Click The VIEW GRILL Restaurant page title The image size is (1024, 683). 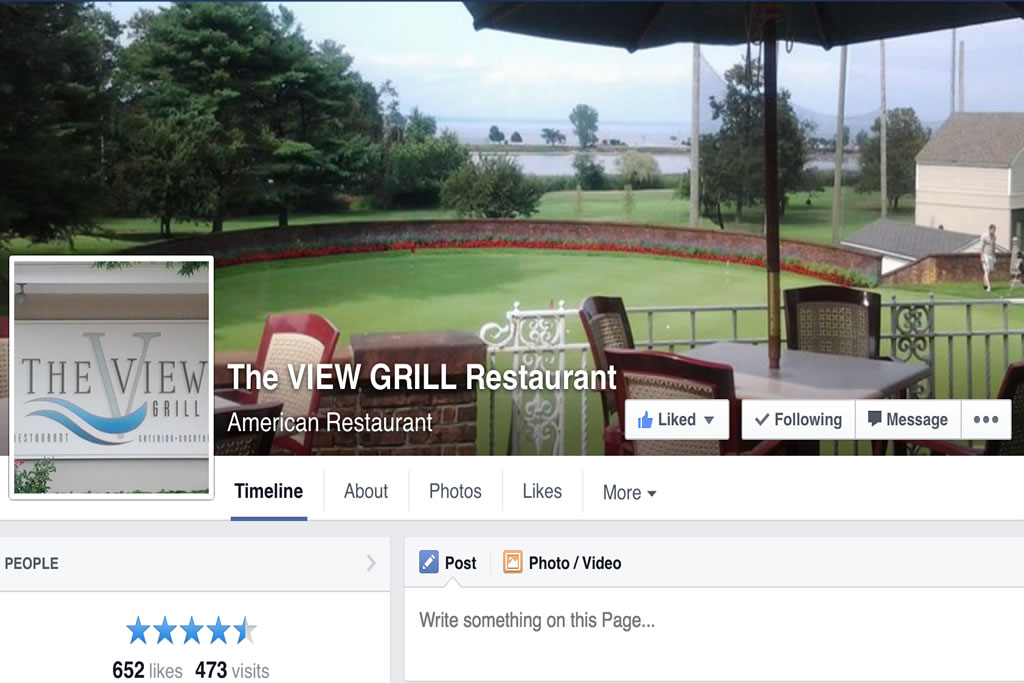click(422, 377)
